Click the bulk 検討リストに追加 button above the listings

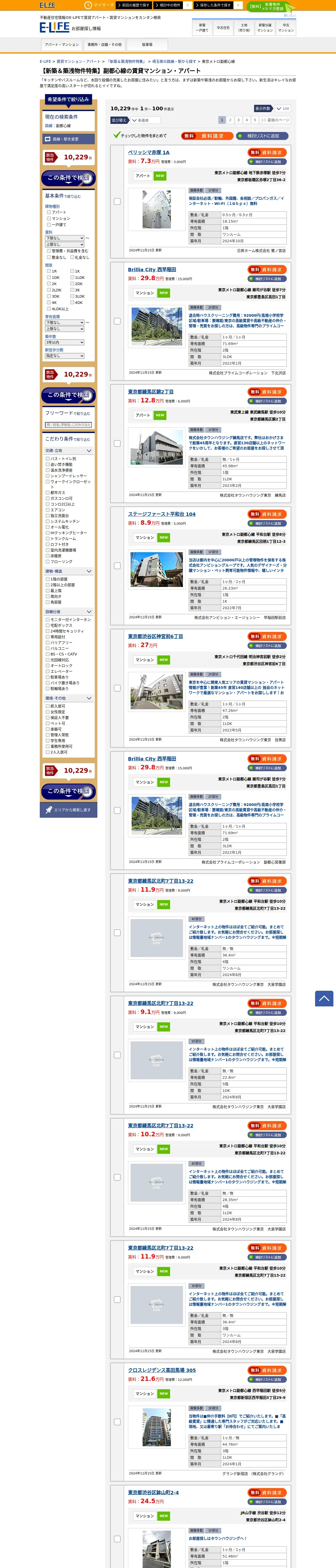263,136
